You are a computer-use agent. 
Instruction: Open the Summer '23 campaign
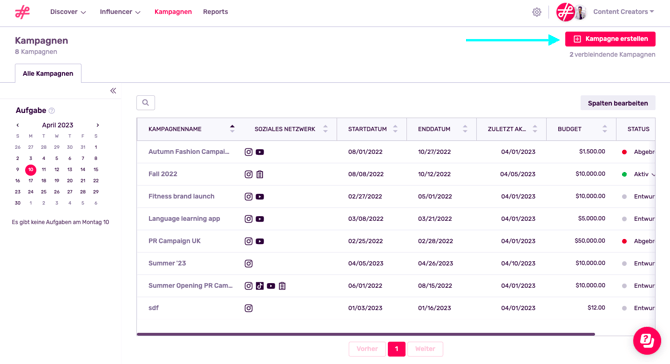[167, 263]
